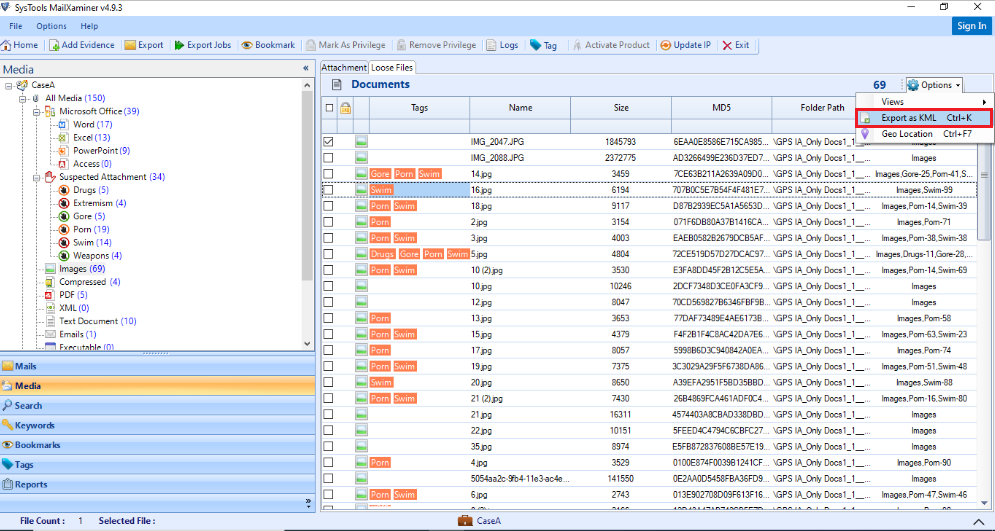Open the Keywords navigation section
Viewport: 995px width, 531px height.
click(x=157, y=425)
